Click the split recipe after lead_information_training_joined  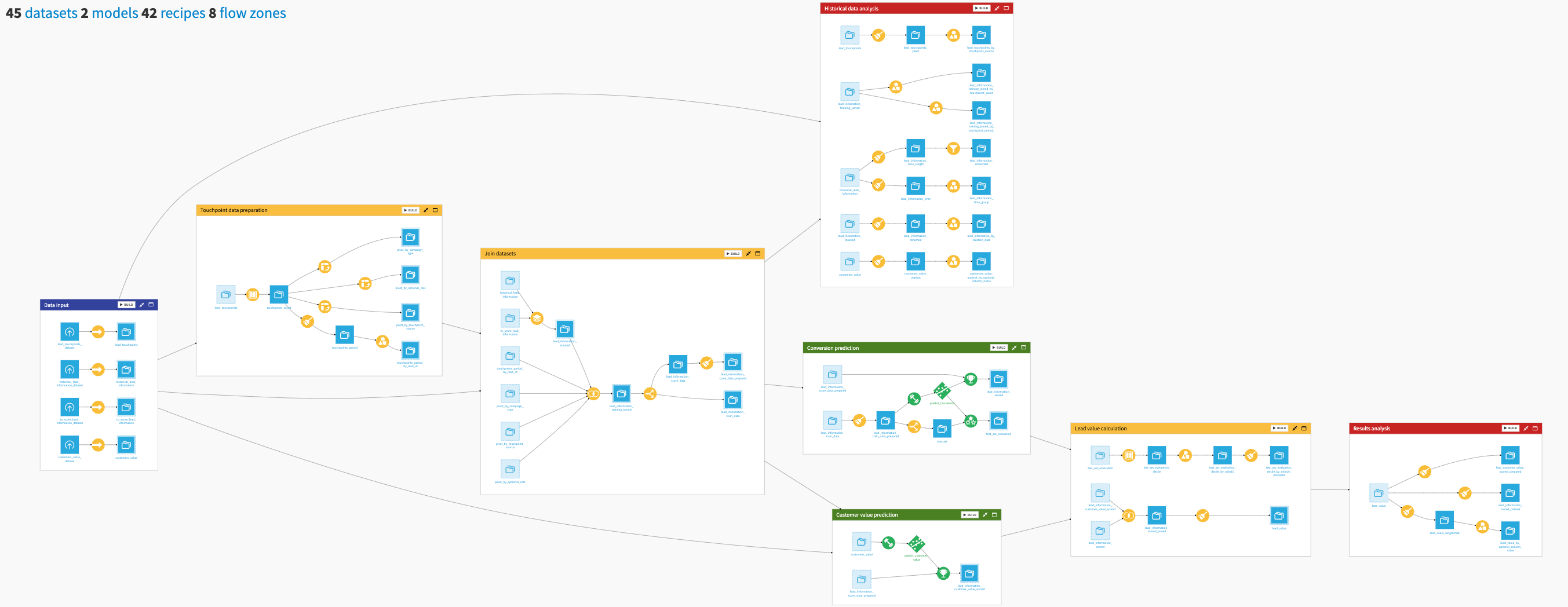[x=650, y=394]
